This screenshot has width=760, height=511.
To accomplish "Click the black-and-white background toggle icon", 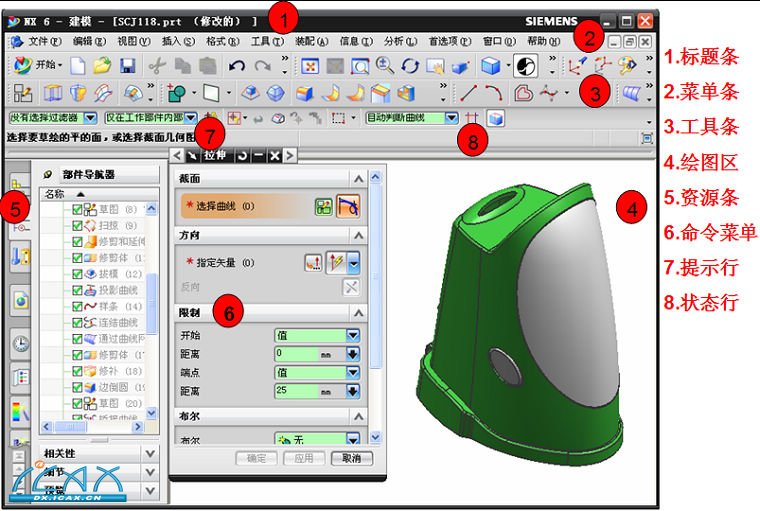I will [525, 65].
